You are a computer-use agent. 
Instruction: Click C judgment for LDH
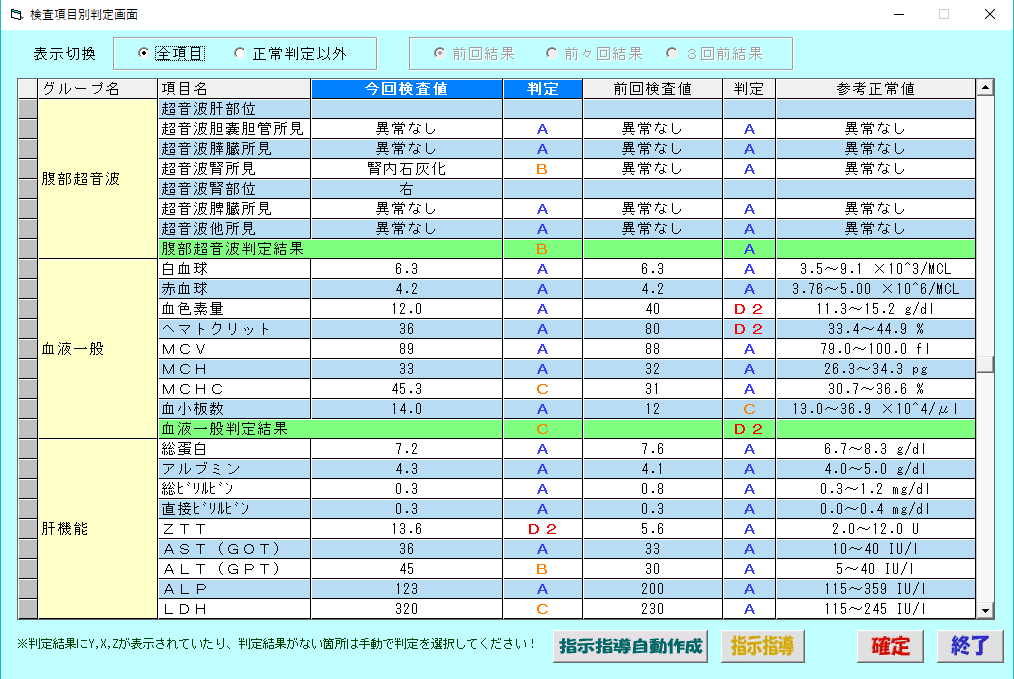(x=543, y=609)
